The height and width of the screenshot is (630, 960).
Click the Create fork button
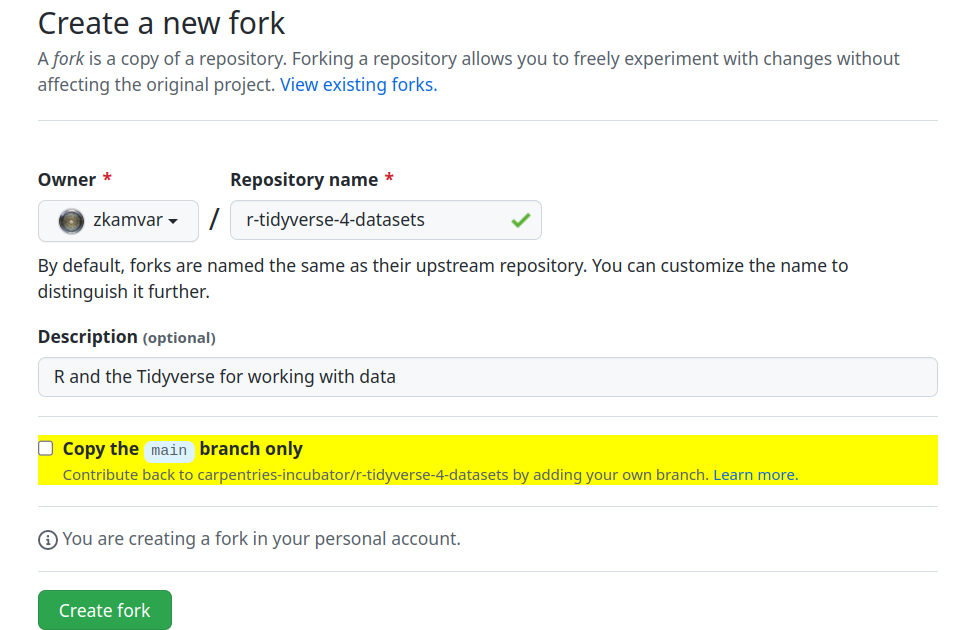(104, 609)
